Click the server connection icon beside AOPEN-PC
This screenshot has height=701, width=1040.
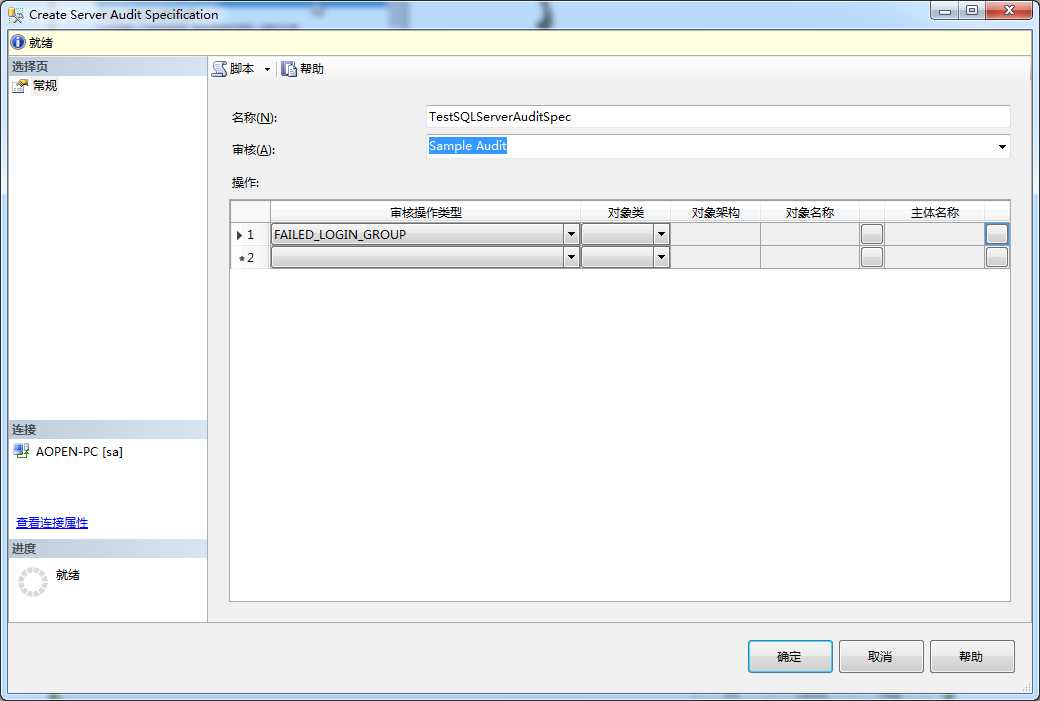(21, 452)
